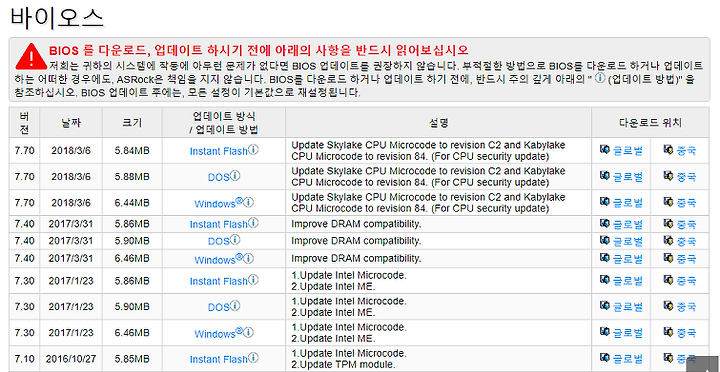Download 7.70 Instant Flash via 글로벌 link
Viewport: 720px width, 372px height.
click(x=628, y=151)
